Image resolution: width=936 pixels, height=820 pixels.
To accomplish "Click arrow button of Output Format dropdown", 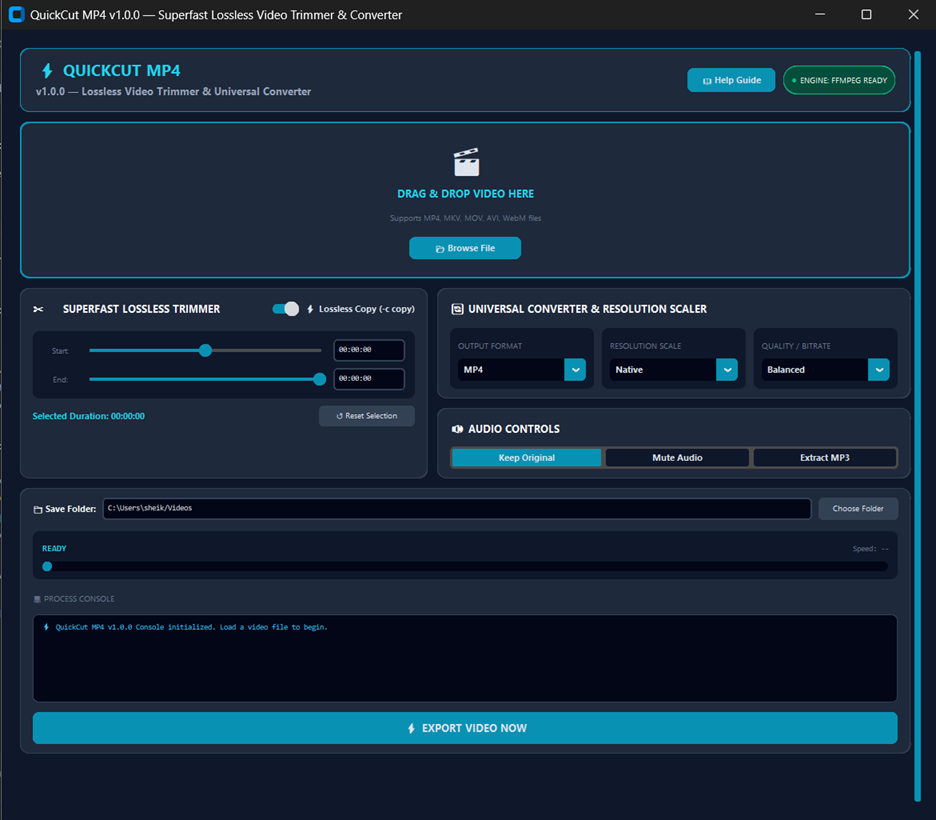I will click(x=575, y=369).
